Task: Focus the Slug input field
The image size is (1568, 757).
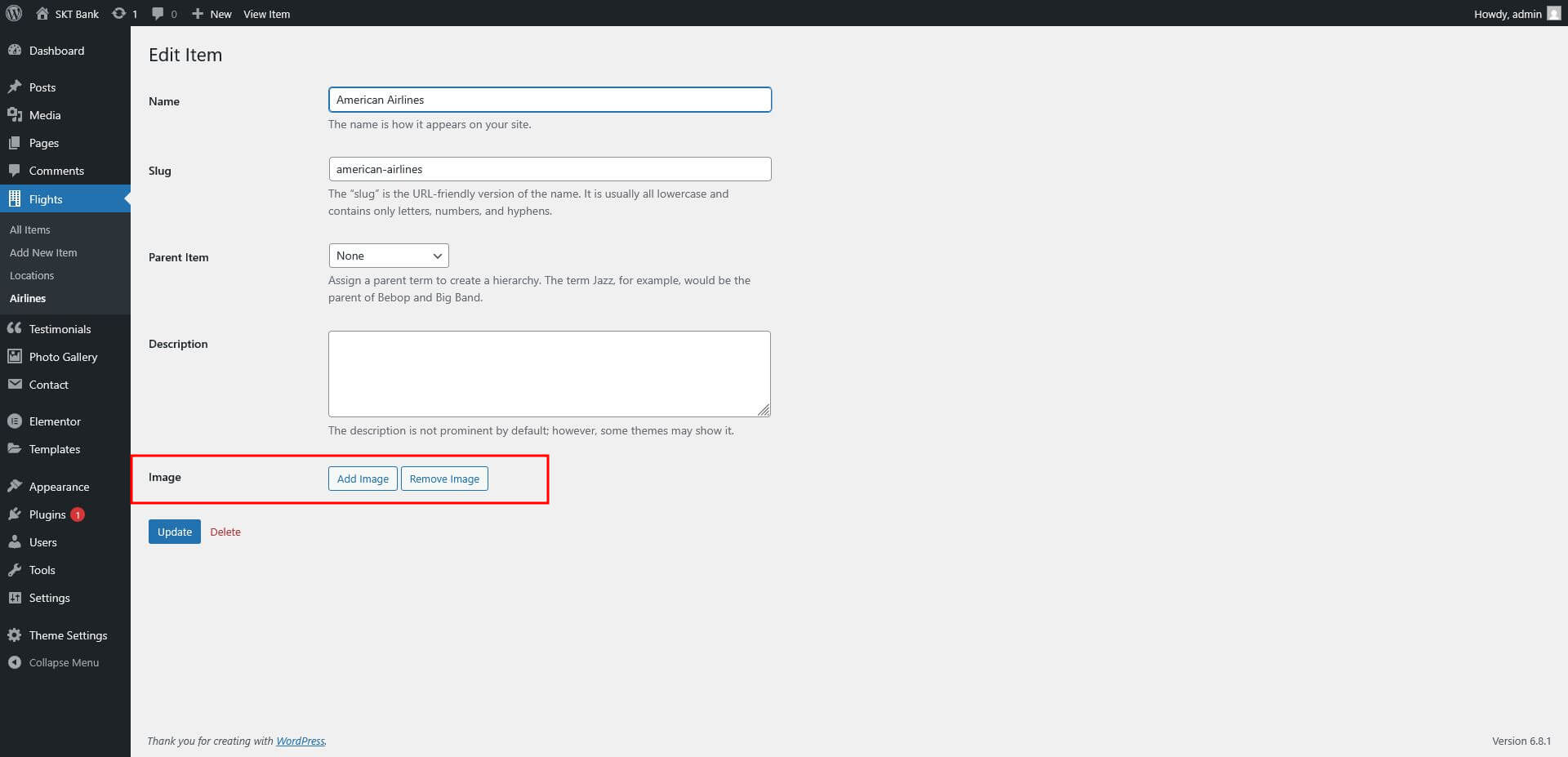Action: pyautogui.click(x=550, y=169)
